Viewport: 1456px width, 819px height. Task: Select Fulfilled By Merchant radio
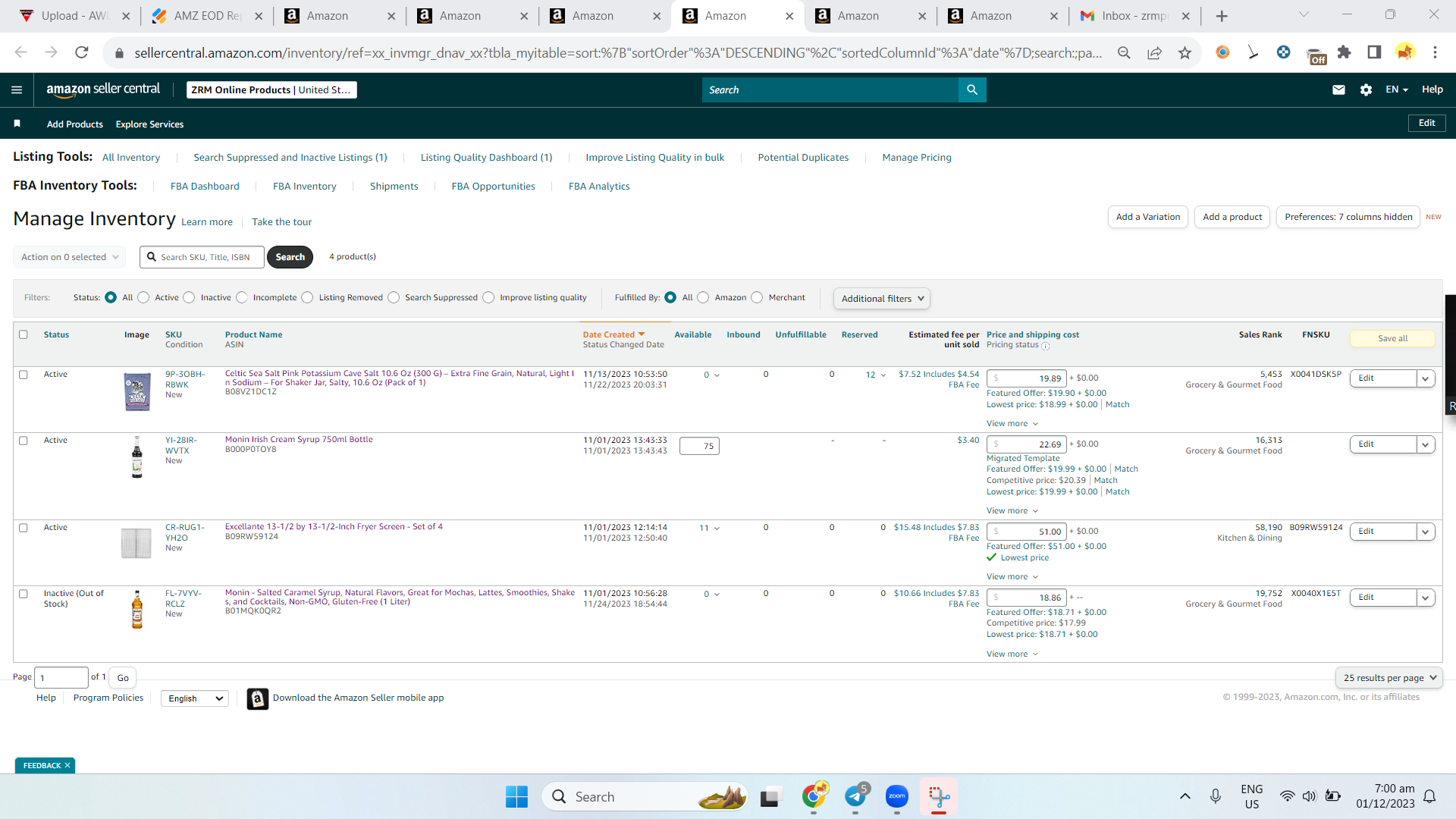coord(757,297)
